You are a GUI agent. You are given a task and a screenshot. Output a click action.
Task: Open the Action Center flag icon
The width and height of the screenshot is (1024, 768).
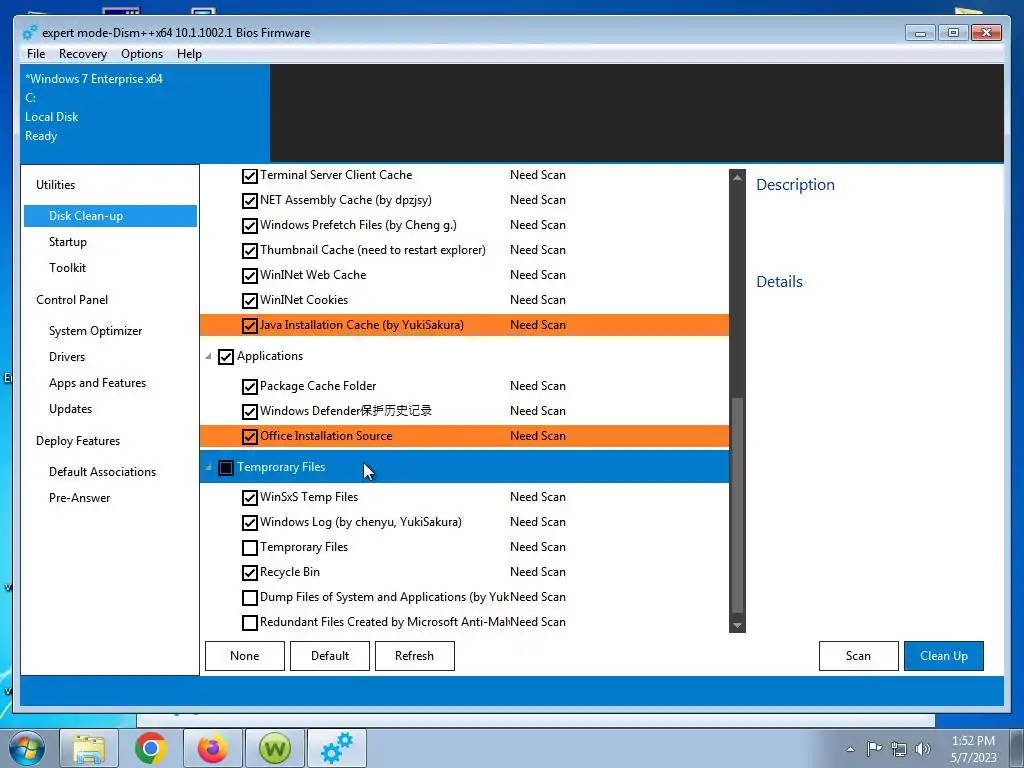(x=874, y=749)
